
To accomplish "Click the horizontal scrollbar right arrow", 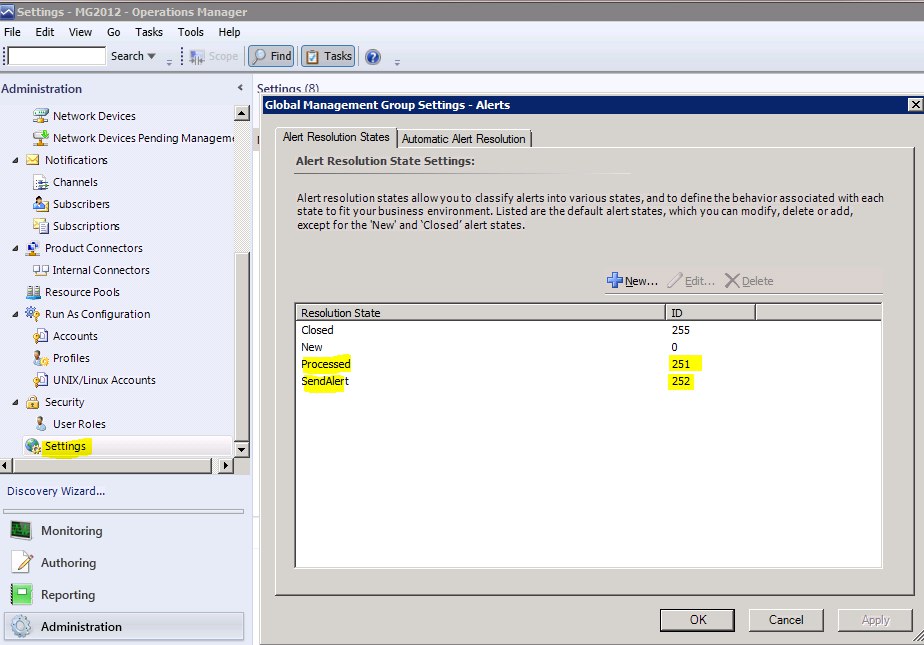I will click(226, 466).
